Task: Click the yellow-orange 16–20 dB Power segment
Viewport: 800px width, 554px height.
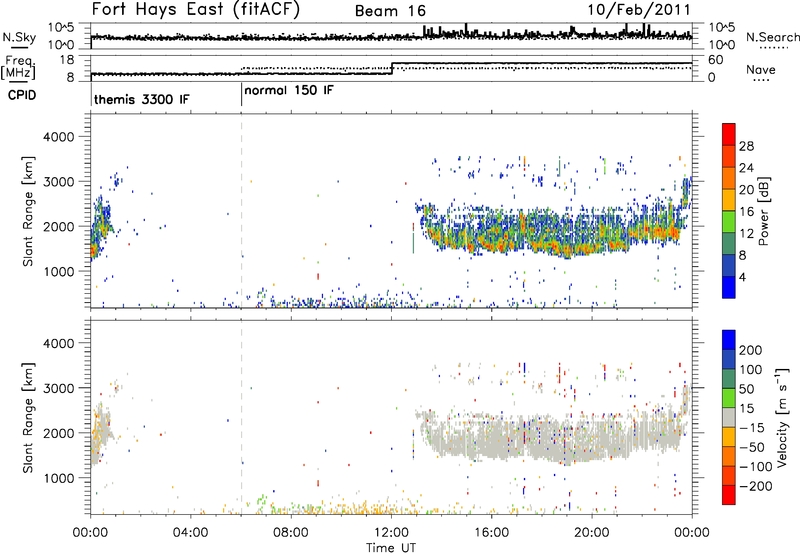Action: point(729,200)
